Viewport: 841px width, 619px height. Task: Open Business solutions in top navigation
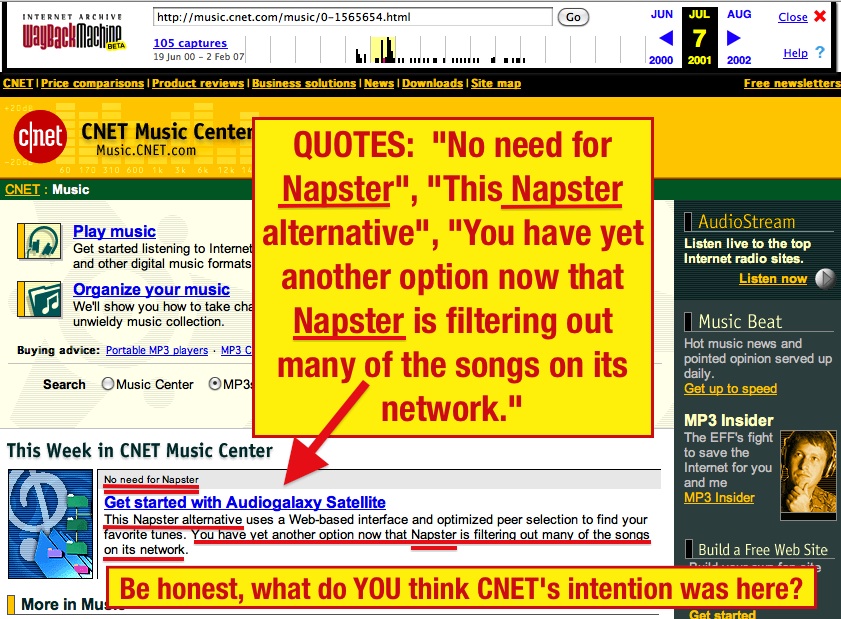pyautogui.click(x=304, y=83)
